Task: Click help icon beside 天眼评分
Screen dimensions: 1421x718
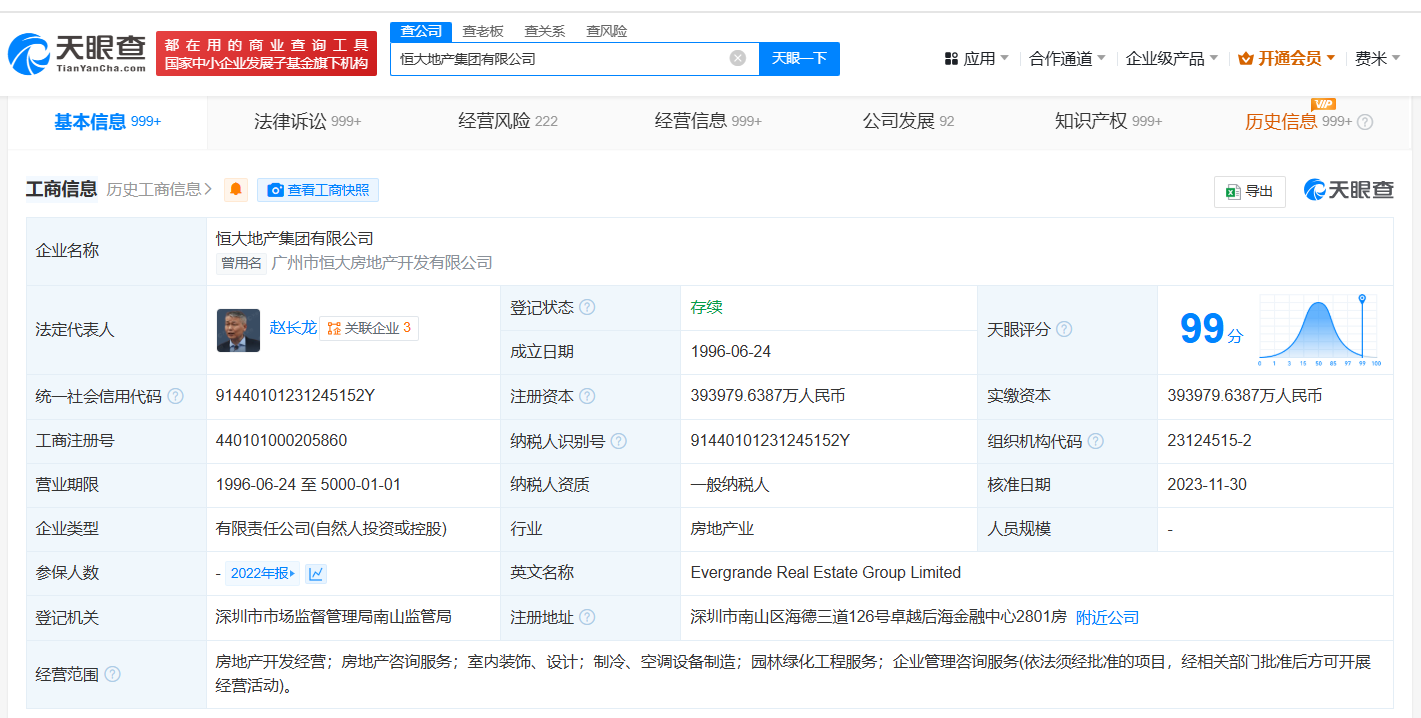Action: 1064,329
